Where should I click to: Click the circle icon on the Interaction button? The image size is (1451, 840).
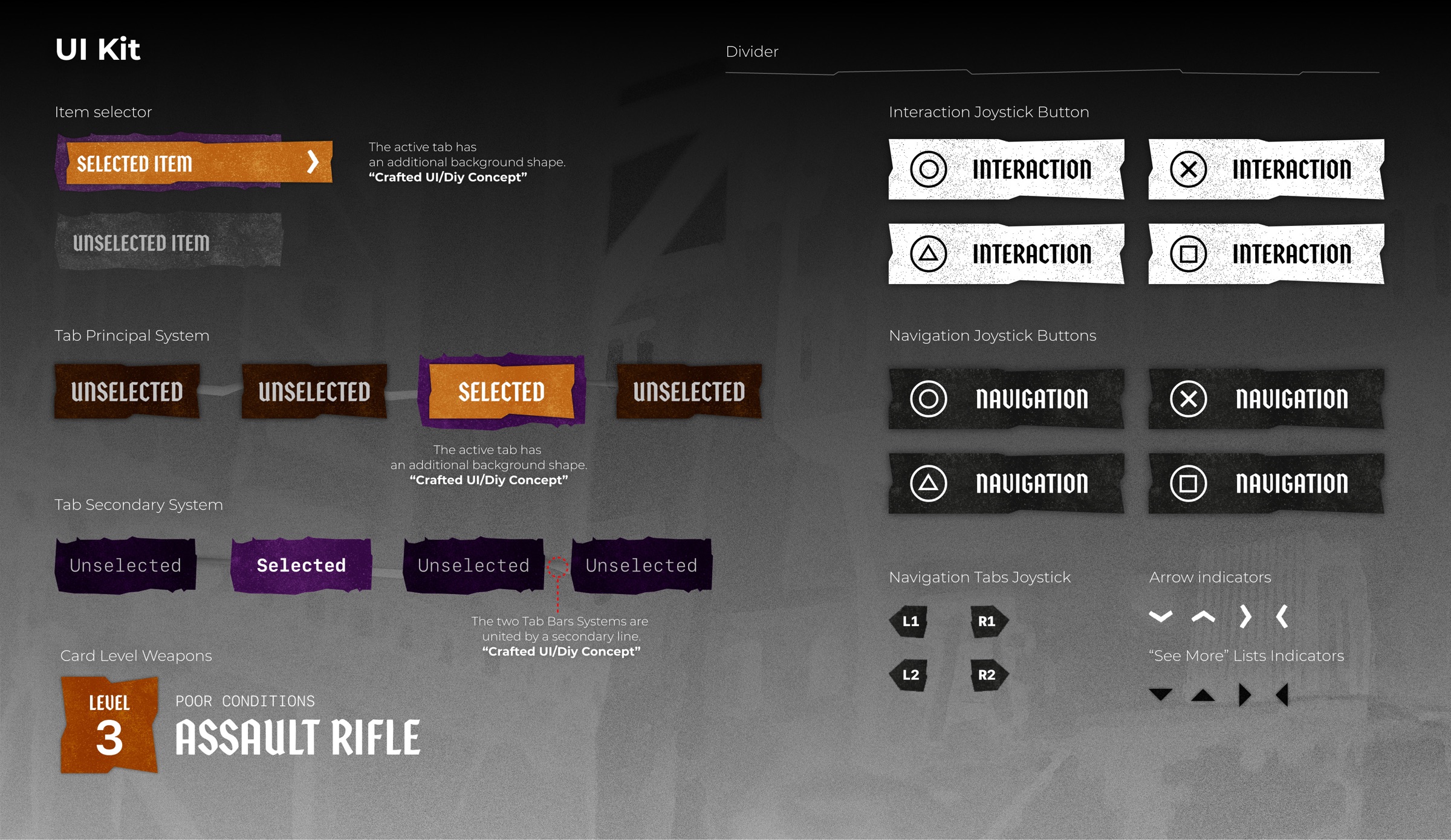[928, 169]
